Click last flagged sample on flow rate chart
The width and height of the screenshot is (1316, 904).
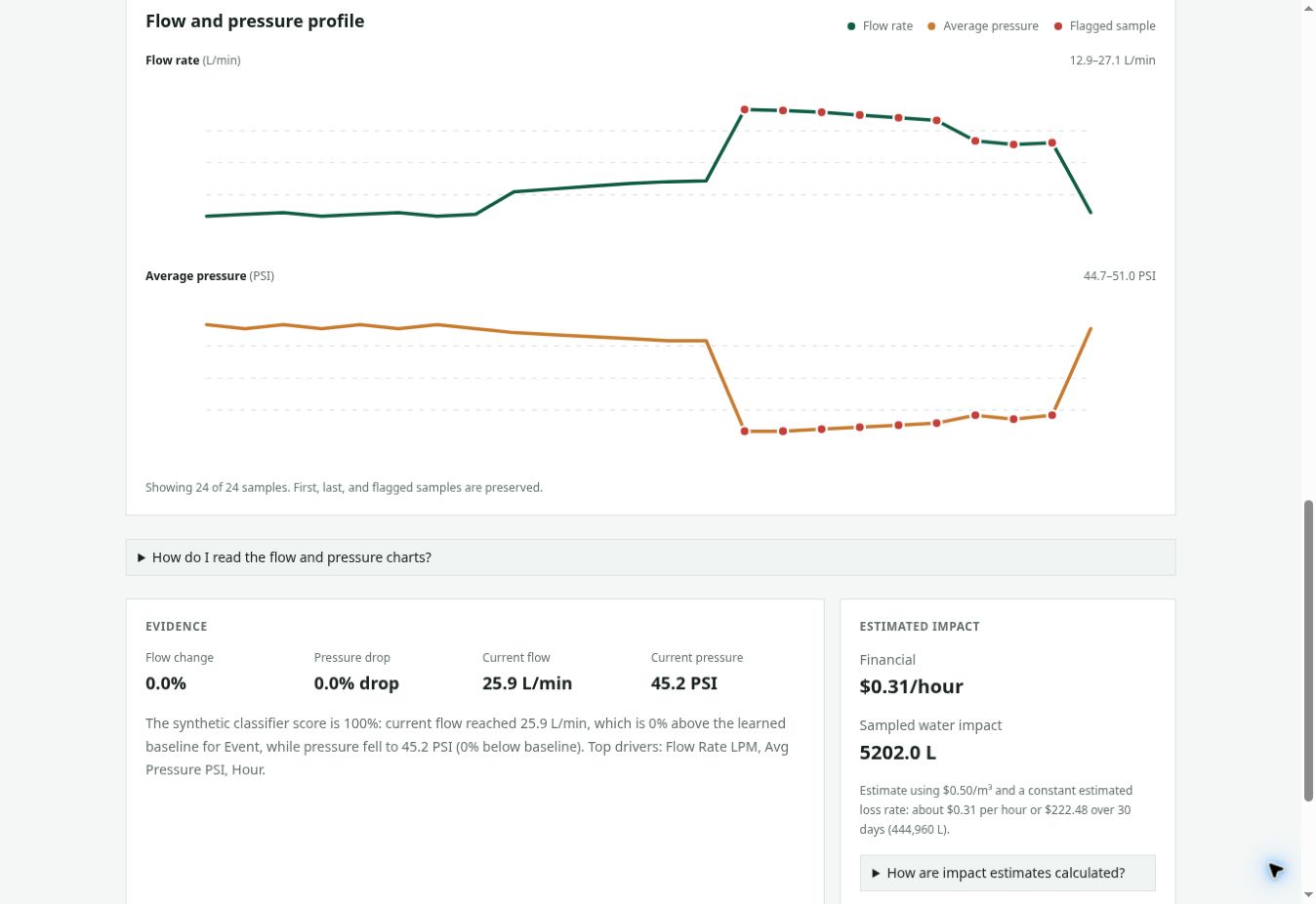(1051, 143)
